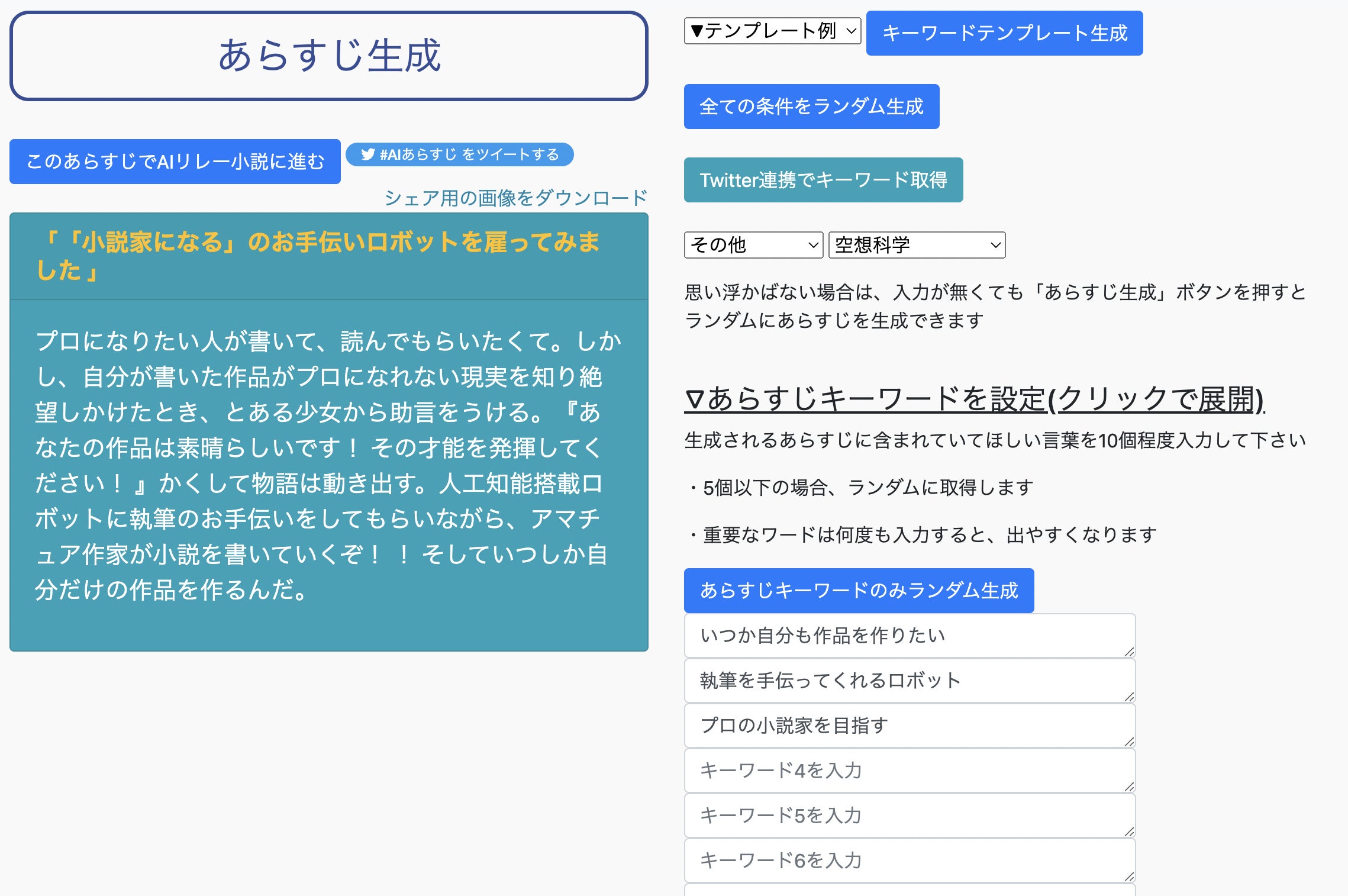Viewport: 1348px width, 896px height.
Task: Click resize handle of first keyword textarea
Action: coord(1129,652)
